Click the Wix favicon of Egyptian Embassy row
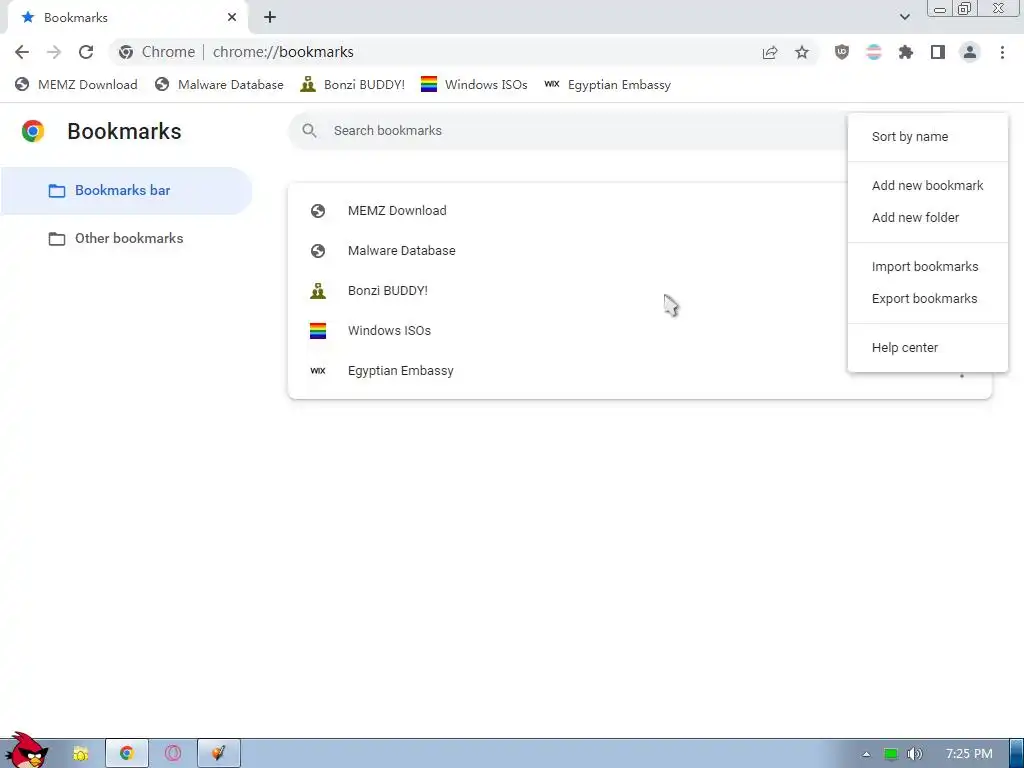Image resolution: width=1024 pixels, height=768 pixels. pyautogui.click(x=318, y=370)
